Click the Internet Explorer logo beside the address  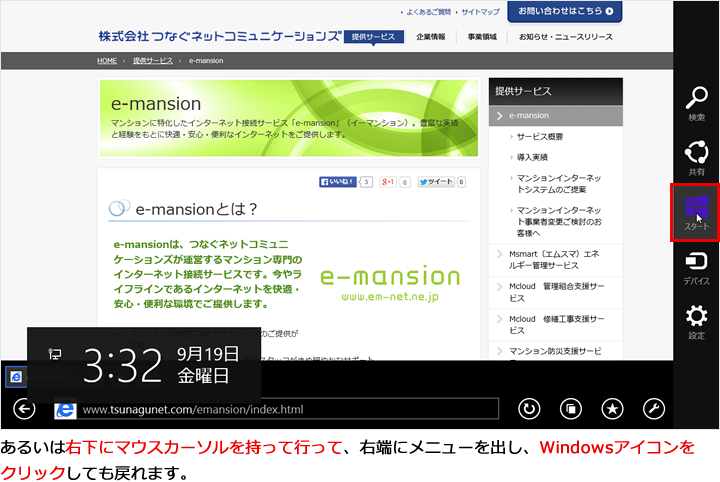click(x=65, y=409)
